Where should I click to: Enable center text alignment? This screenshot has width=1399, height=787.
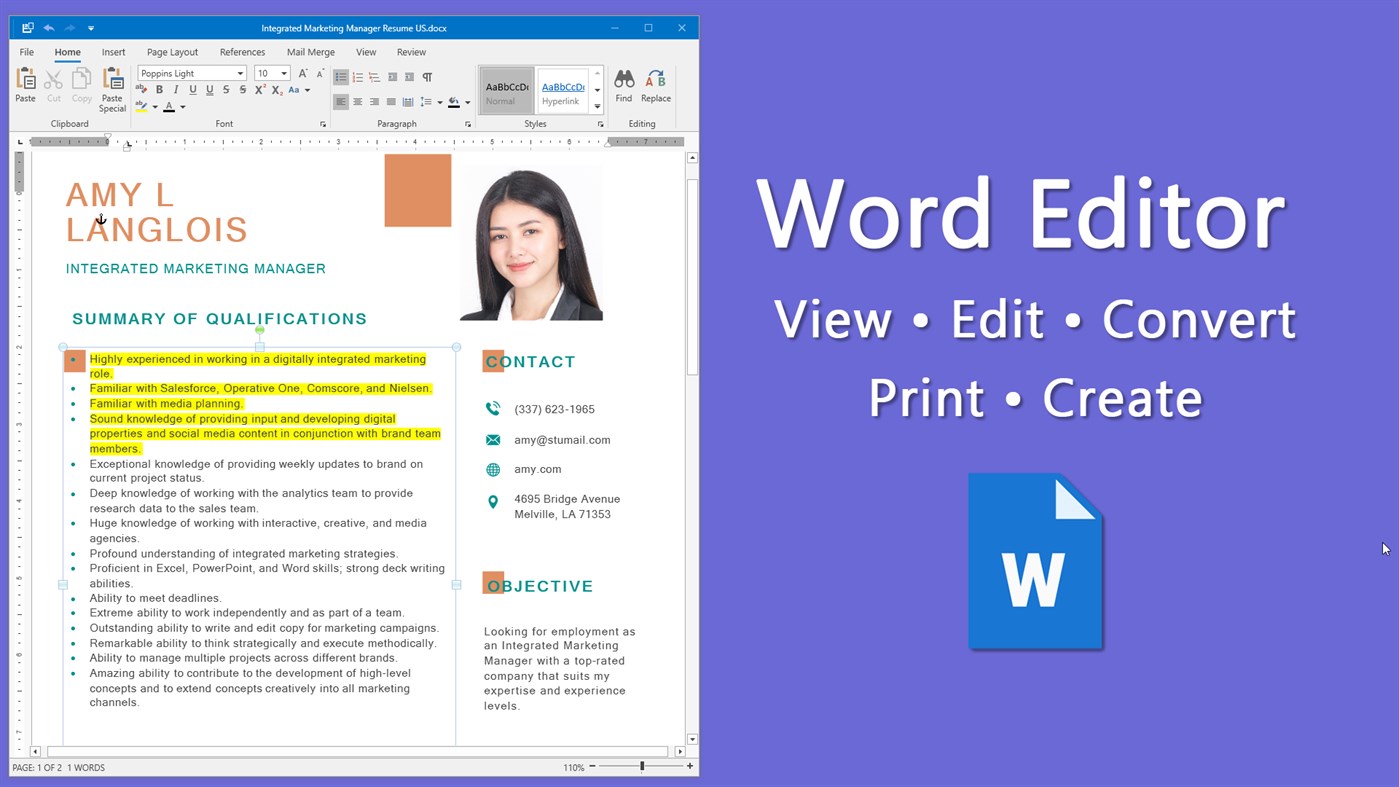(357, 102)
